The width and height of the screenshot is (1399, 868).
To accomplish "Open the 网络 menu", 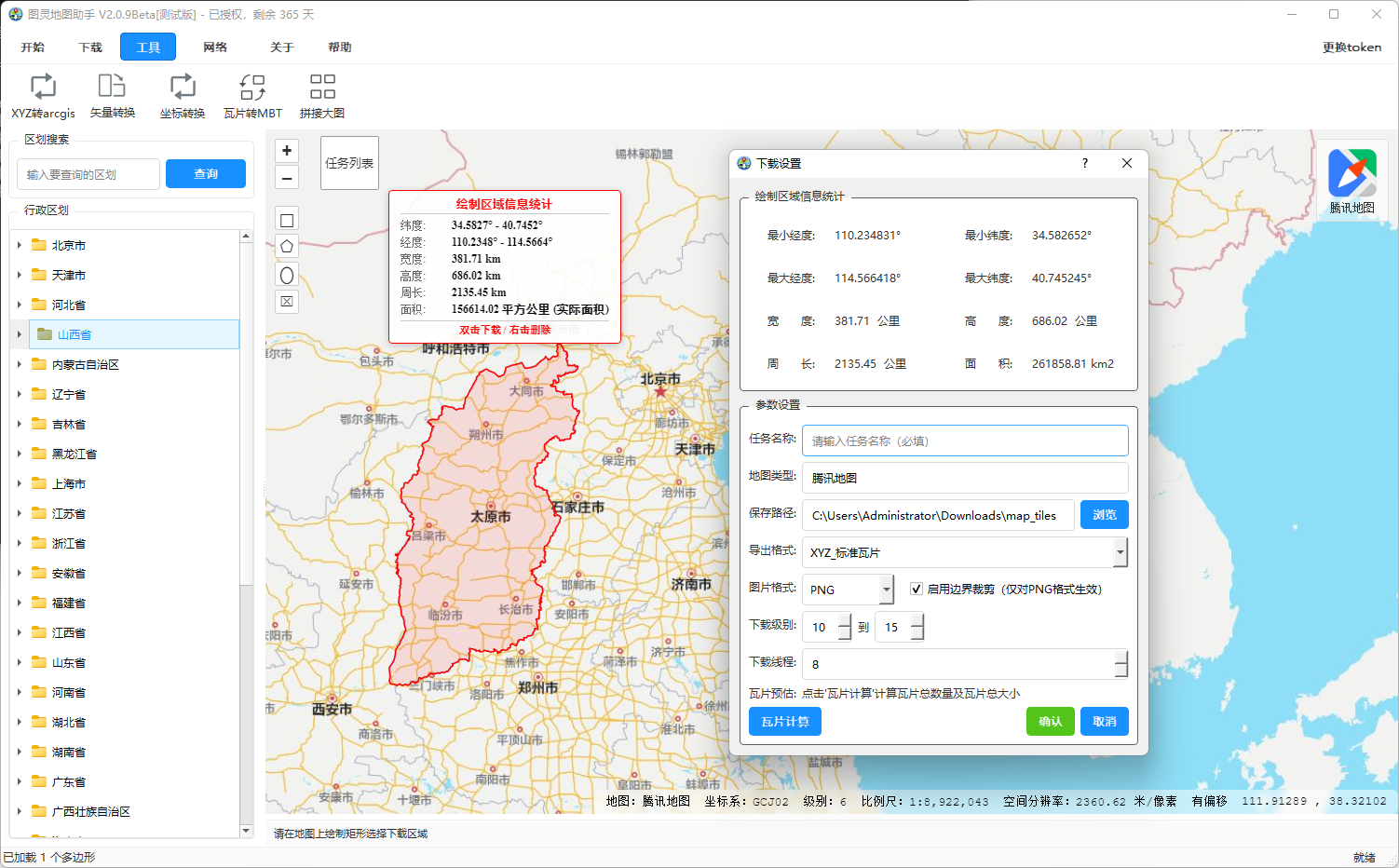I will pyautogui.click(x=214, y=46).
